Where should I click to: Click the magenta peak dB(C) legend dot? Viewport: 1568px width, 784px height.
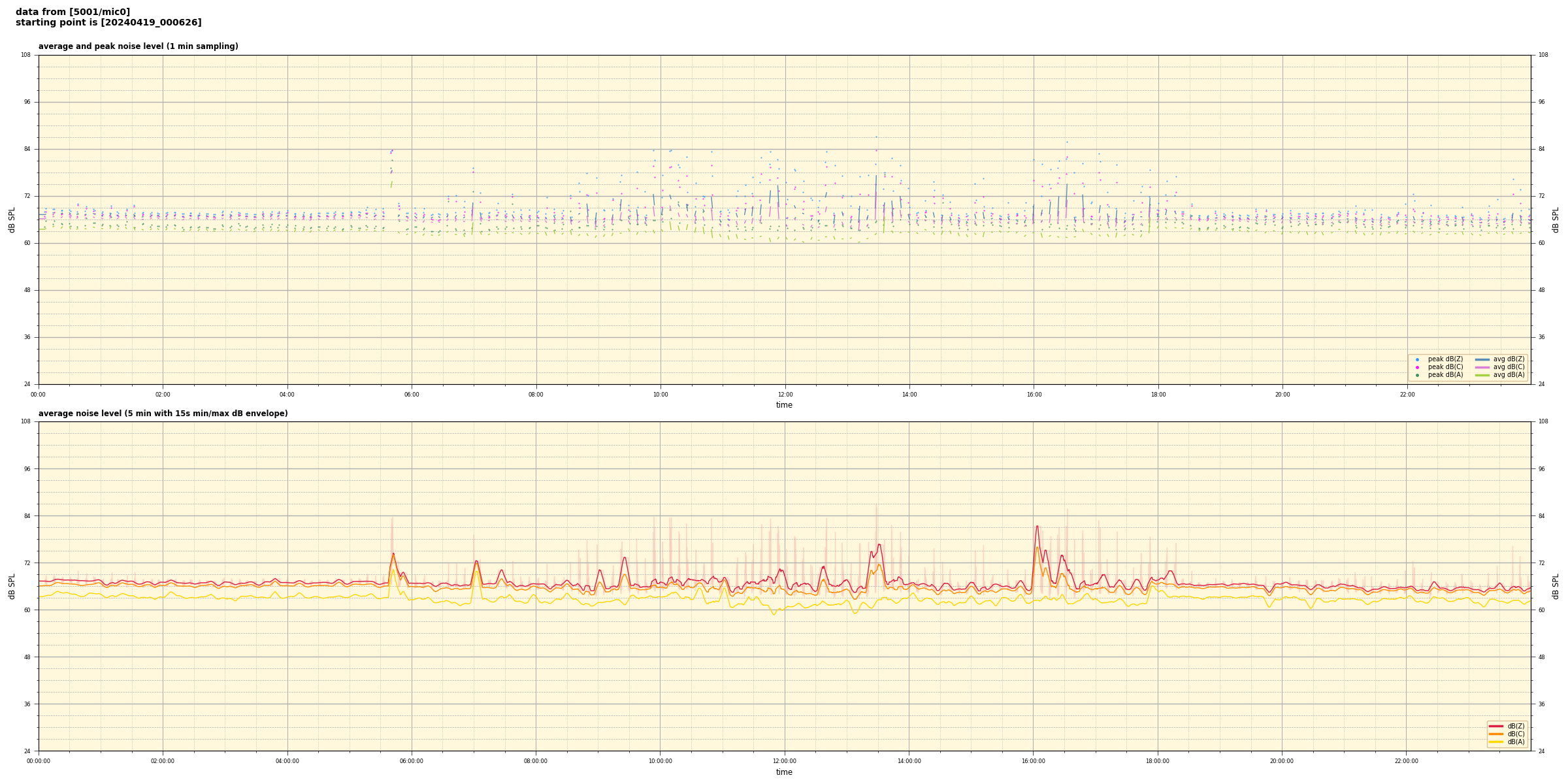pos(1417,367)
